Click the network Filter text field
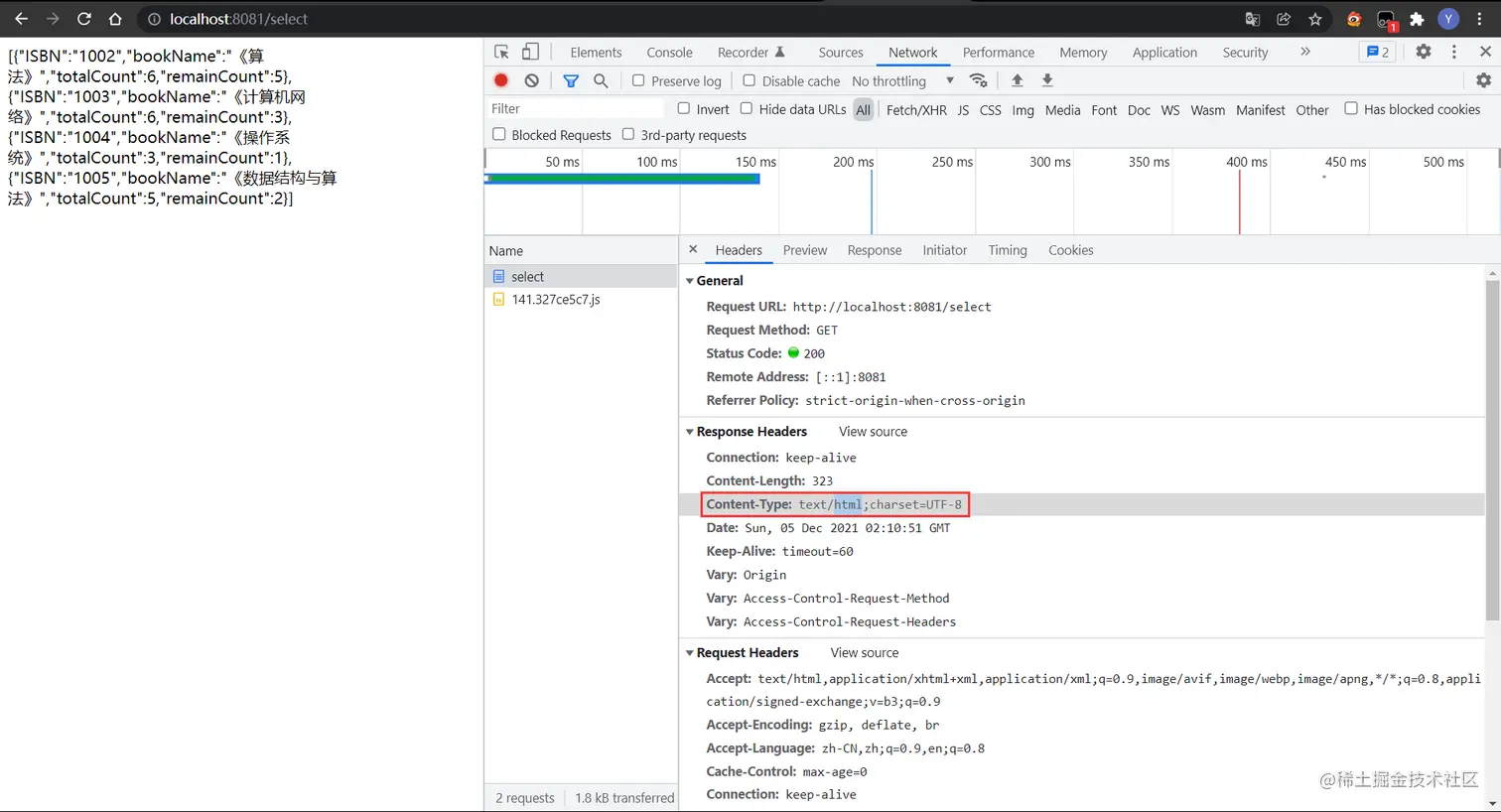This screenshot has height=812, width=1501. coord(576,108)
